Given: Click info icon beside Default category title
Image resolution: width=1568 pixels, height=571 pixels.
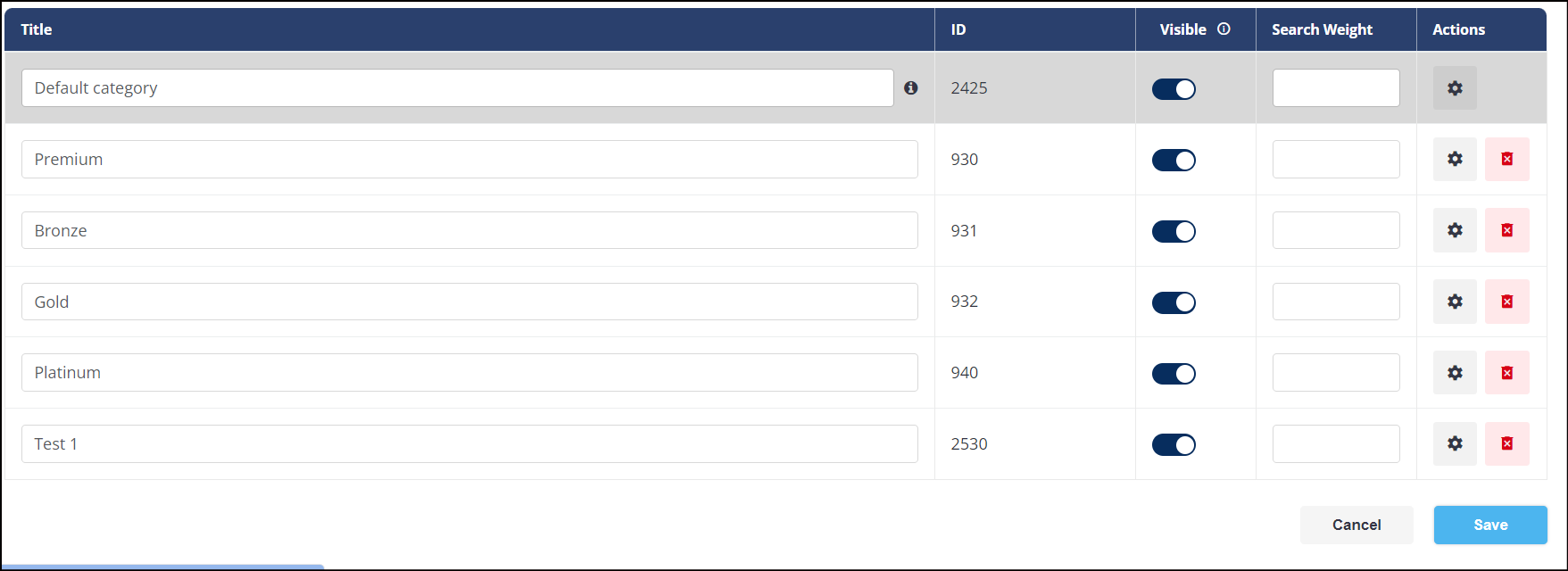Looking at the screenshot, I should (910, 88).
